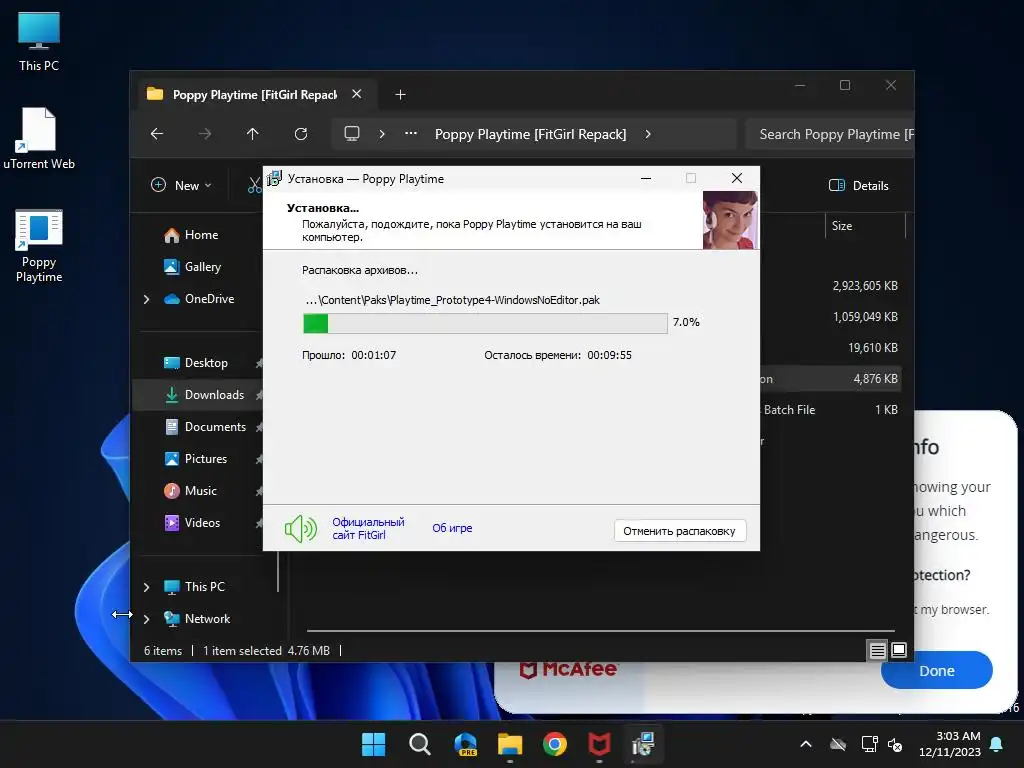Expand the This PC tree node
1024x768 pixels.
146,587
